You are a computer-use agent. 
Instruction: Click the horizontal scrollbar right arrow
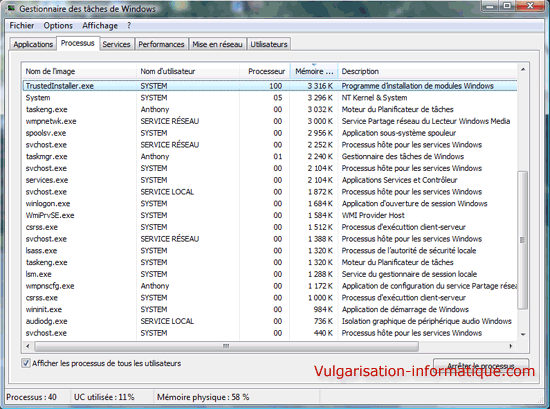(x=511, y=346)
